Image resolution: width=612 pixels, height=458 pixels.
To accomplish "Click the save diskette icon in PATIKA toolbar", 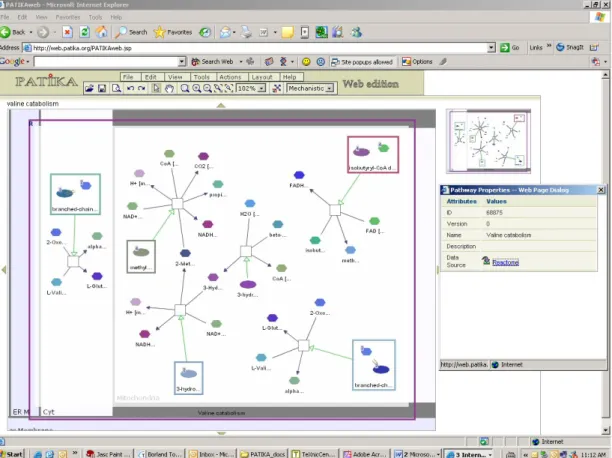I will pos(102,89).
